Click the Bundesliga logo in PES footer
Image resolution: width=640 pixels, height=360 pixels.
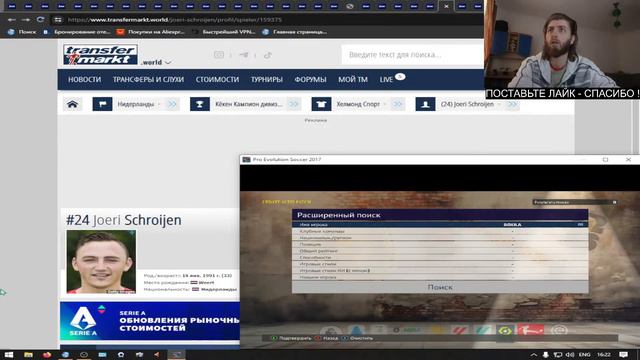tap(531, 330)
